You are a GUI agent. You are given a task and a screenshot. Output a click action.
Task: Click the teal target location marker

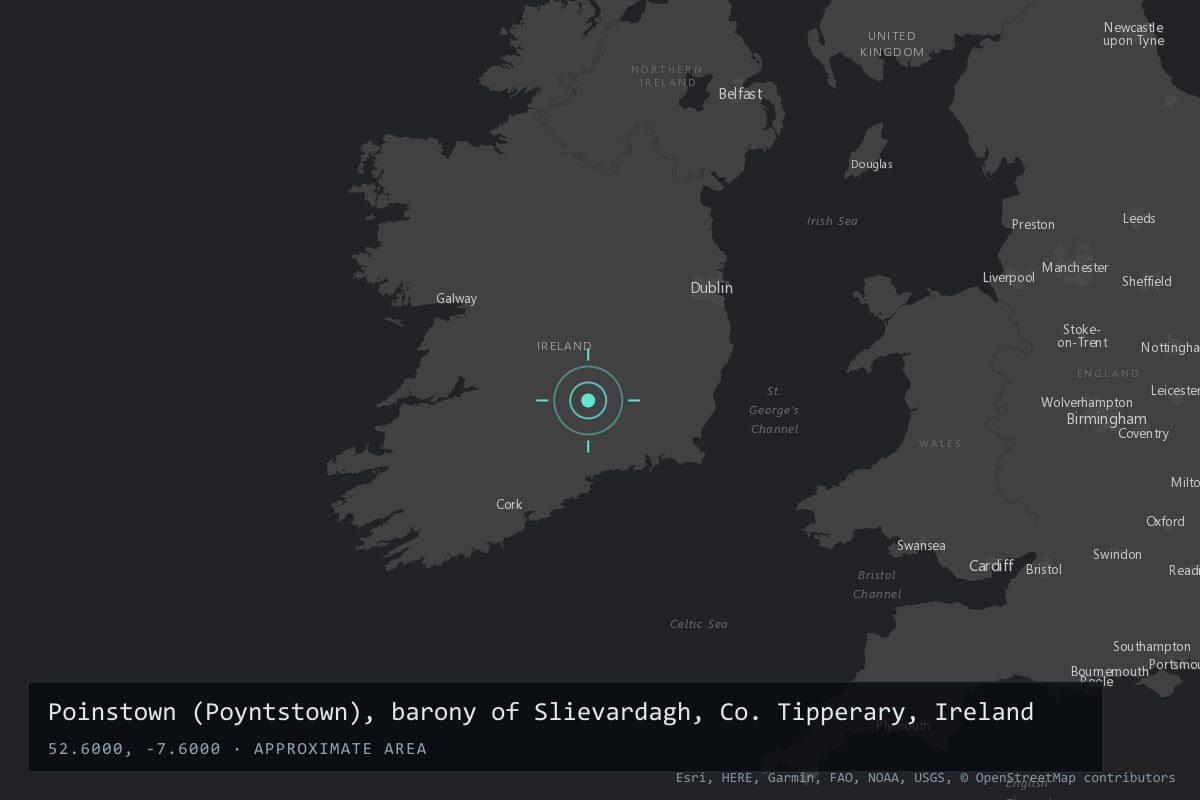coord(588,400)
